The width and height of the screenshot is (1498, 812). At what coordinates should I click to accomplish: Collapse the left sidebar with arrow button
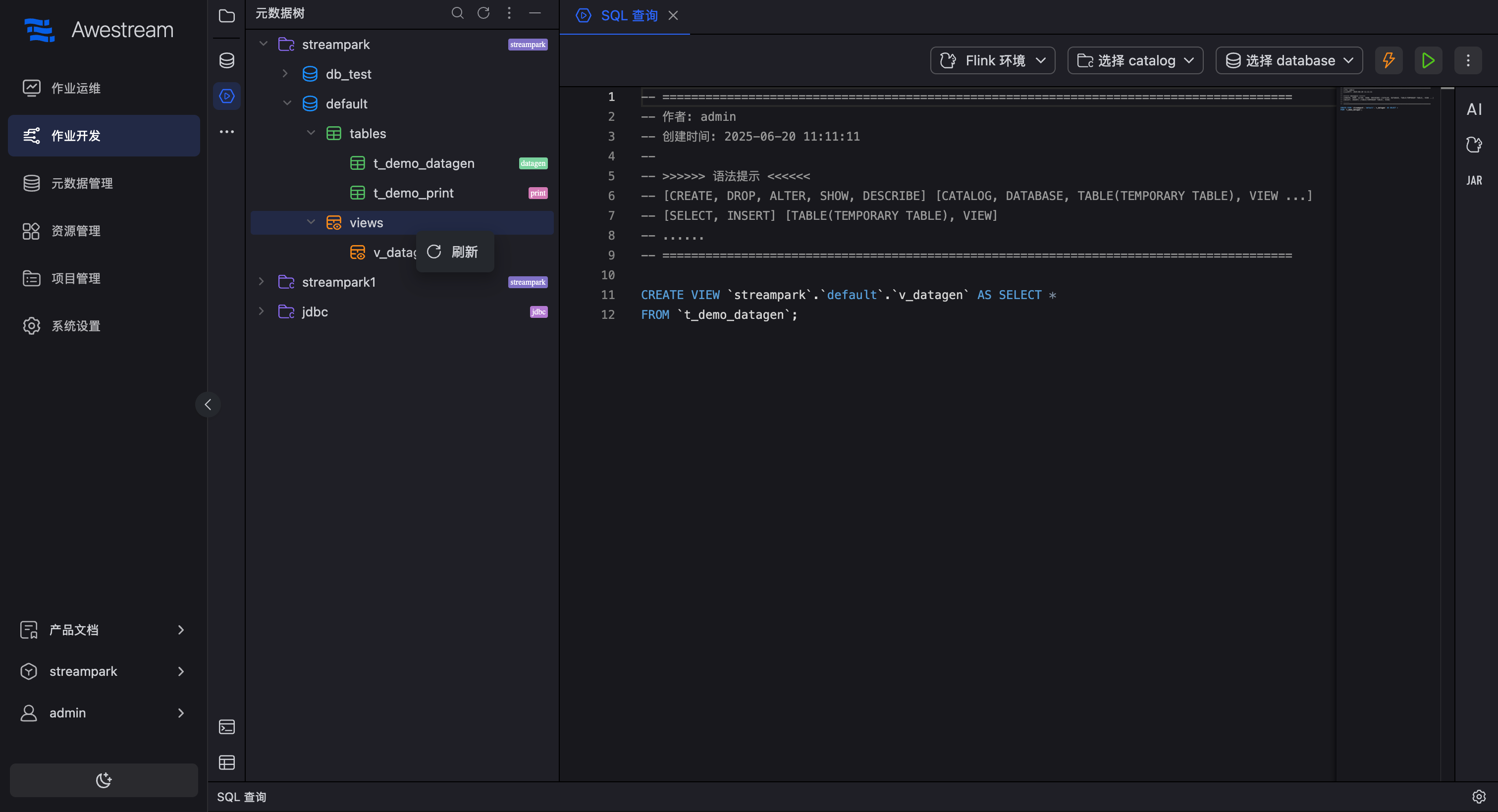tap(208, 405)
